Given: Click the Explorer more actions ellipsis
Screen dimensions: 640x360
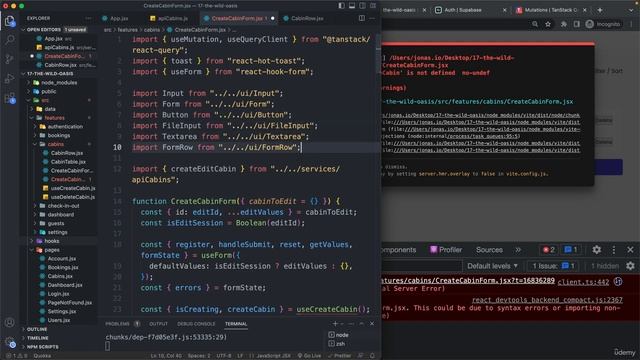Looking at the screenshot, I should [x=89, y=18].
